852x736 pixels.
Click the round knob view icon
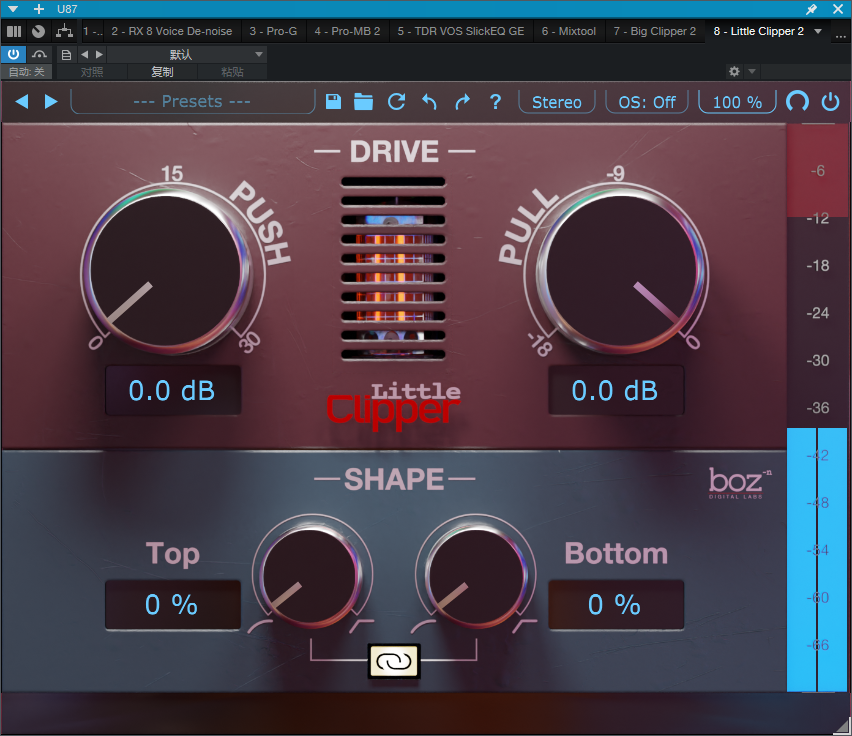click(x=38, y=32)
